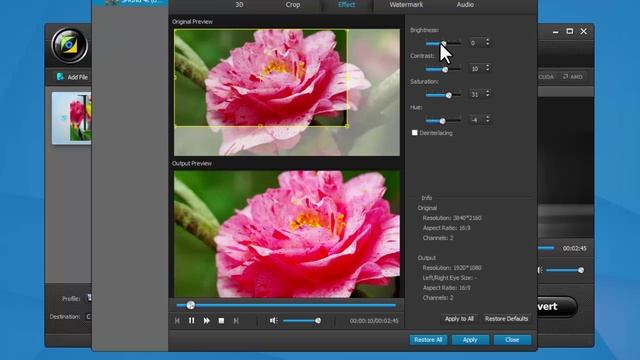Increase Contrast value with stepper arrow
This screenshot has width=640, height=360.
coord(487,66)
